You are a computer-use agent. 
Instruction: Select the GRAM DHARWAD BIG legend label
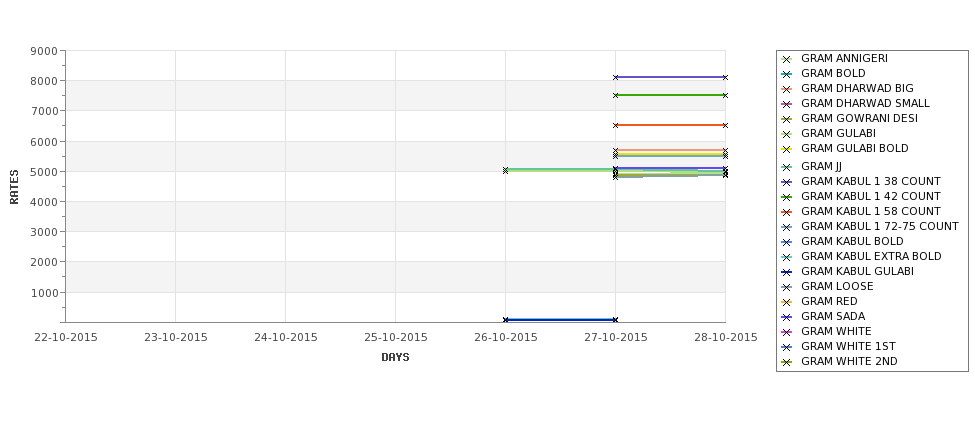[x=857, y=88]
